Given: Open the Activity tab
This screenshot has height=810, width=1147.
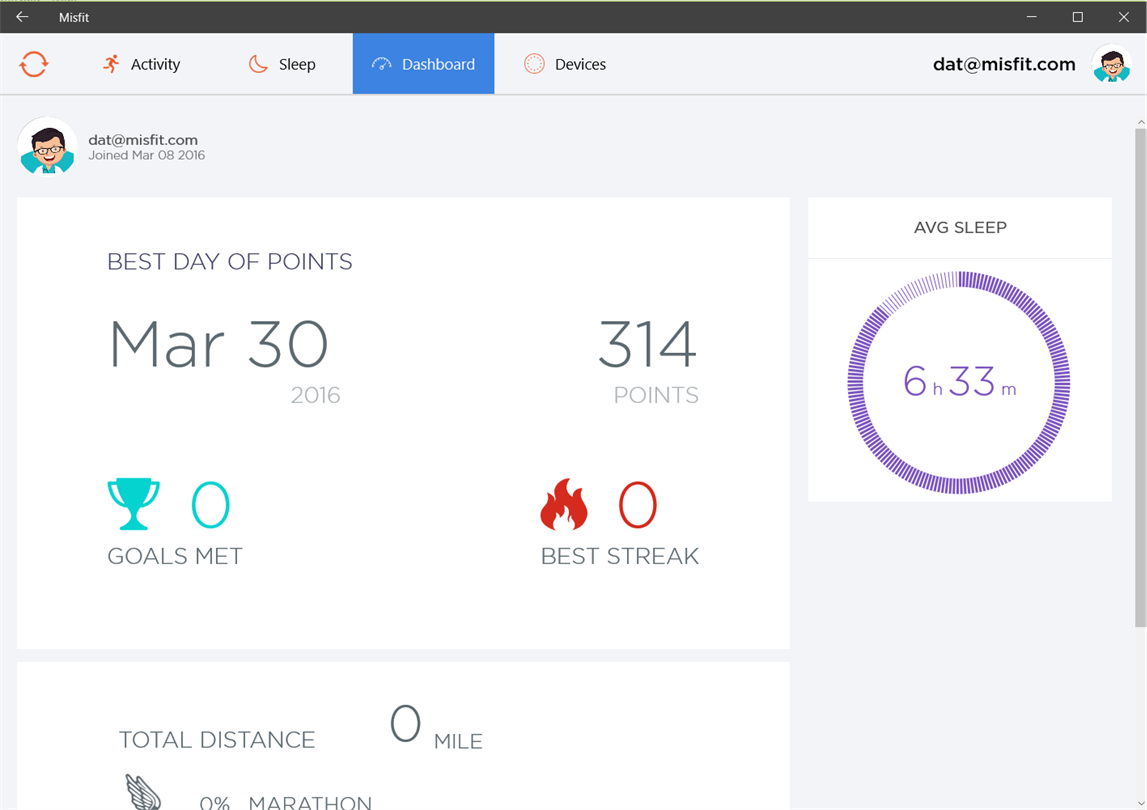Looking at the screenshot, I should point(141,64).
